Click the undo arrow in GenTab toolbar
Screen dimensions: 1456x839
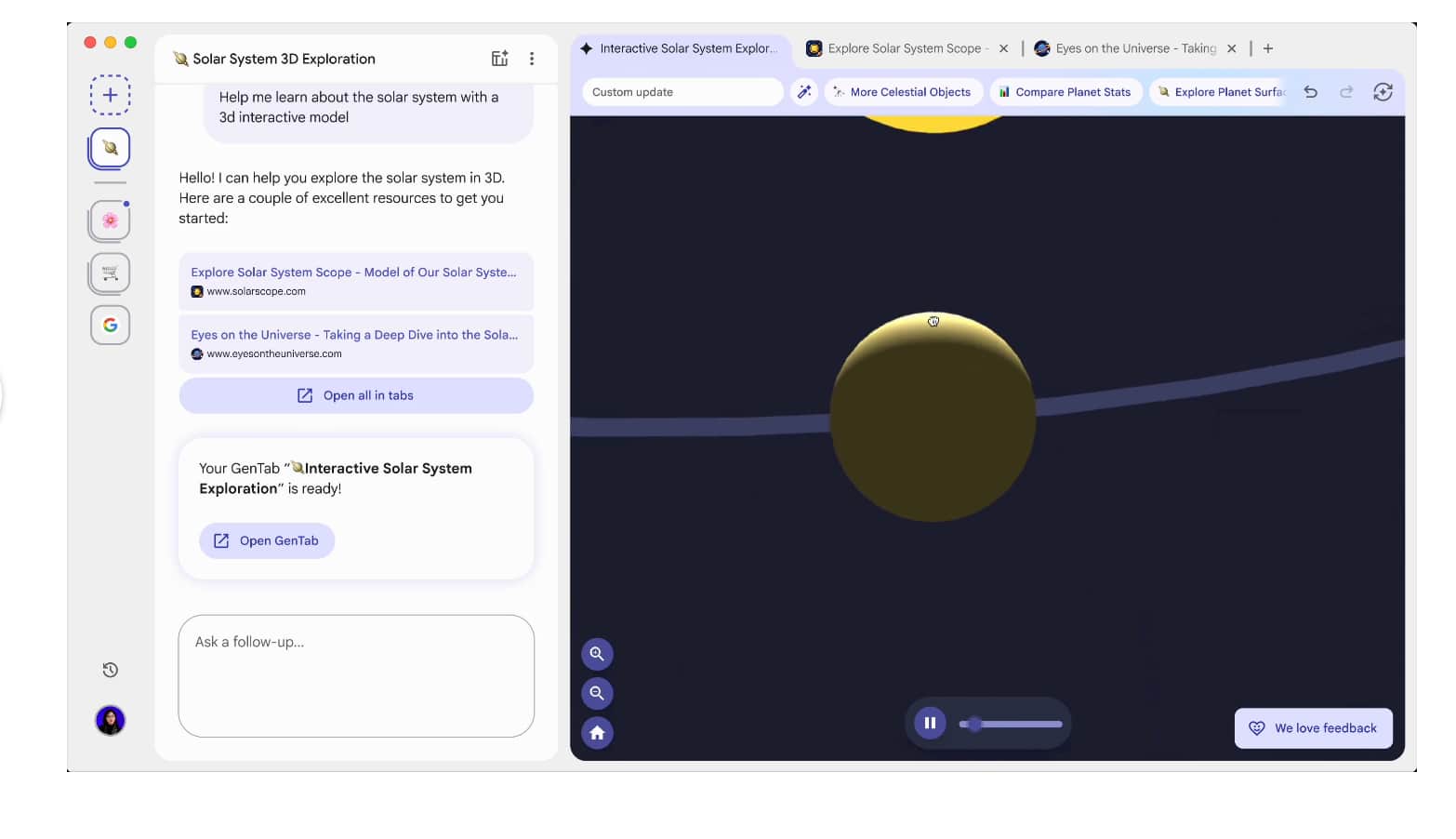pyautogui.click(x=1311, y=92)
